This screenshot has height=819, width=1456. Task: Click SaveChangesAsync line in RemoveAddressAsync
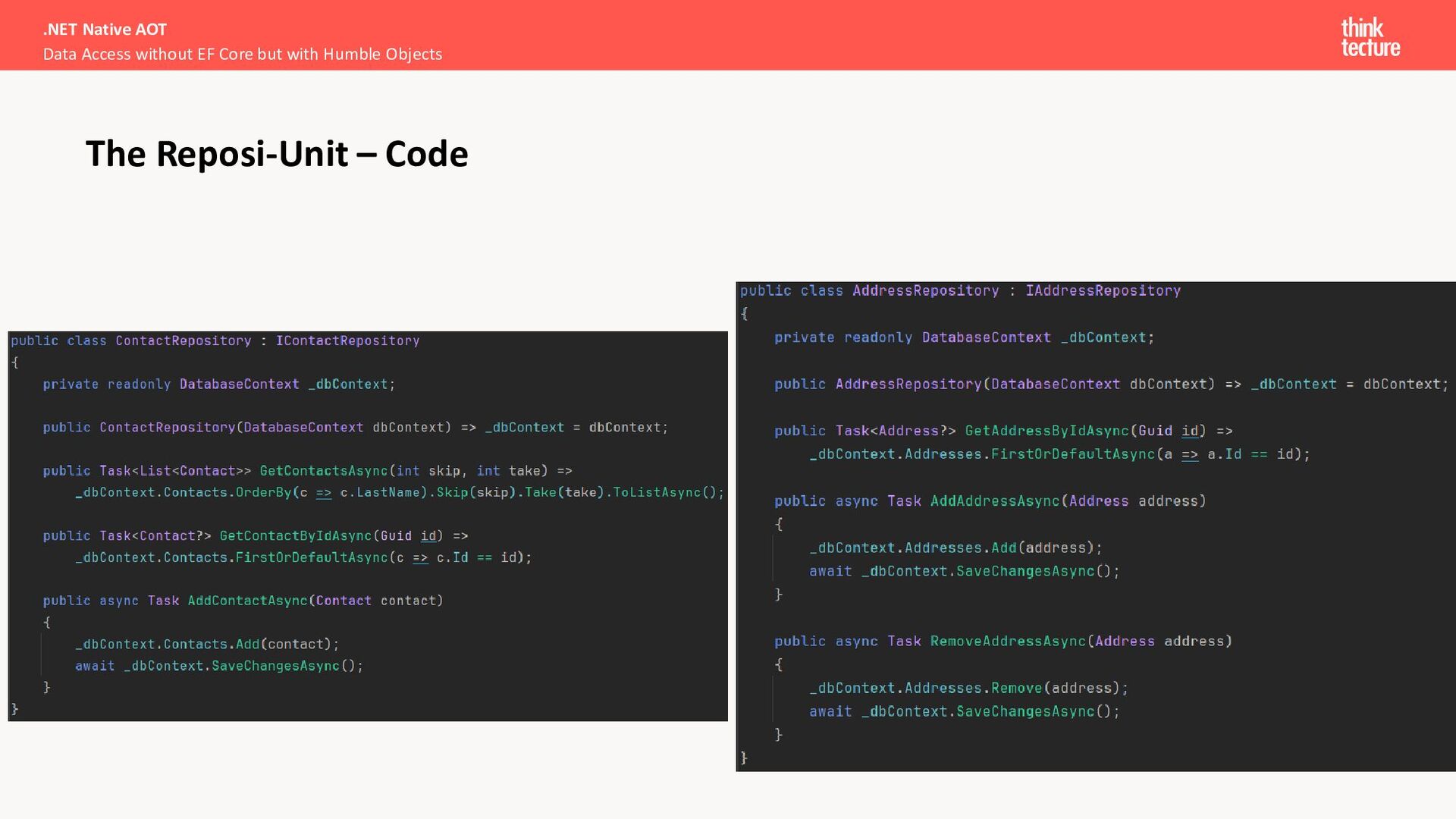pyautogui.click(x=965, y=712)
